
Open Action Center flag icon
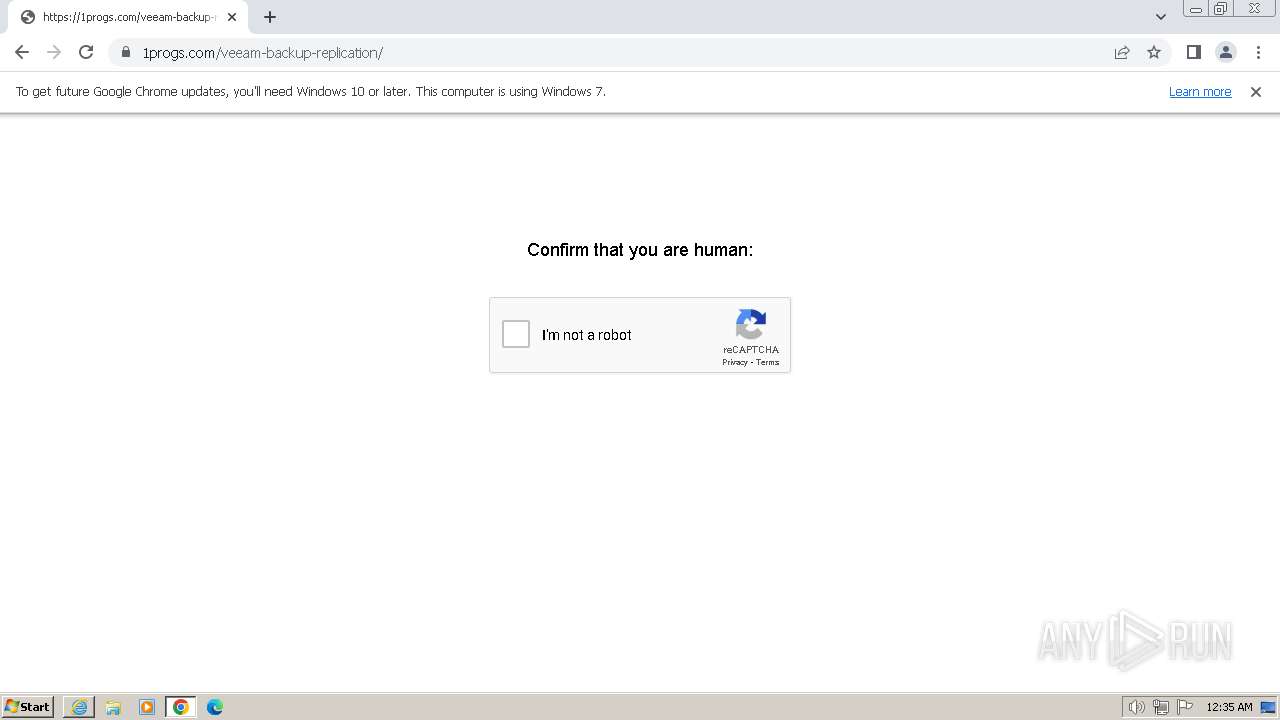[1185, 707]
